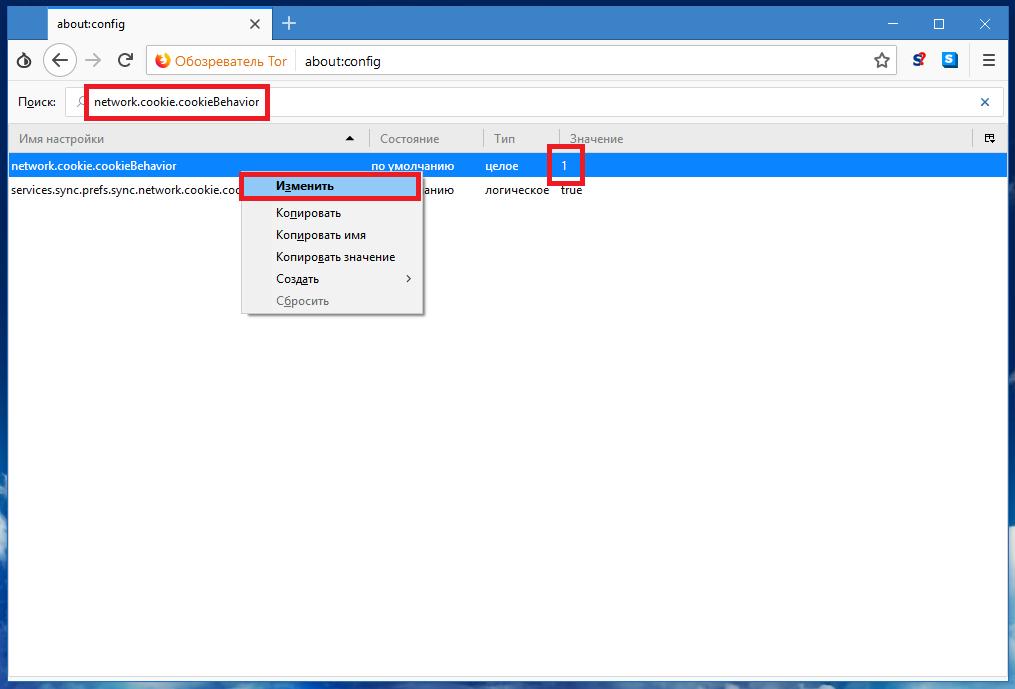
Task: Click the Tor onion button
Action: pos(24,61)
